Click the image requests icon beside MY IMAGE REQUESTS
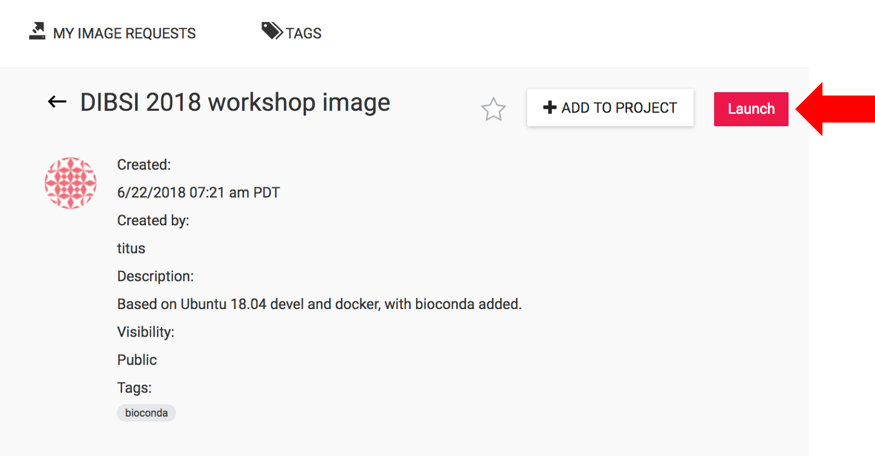 pyautogui.click(x=37, y=31)
